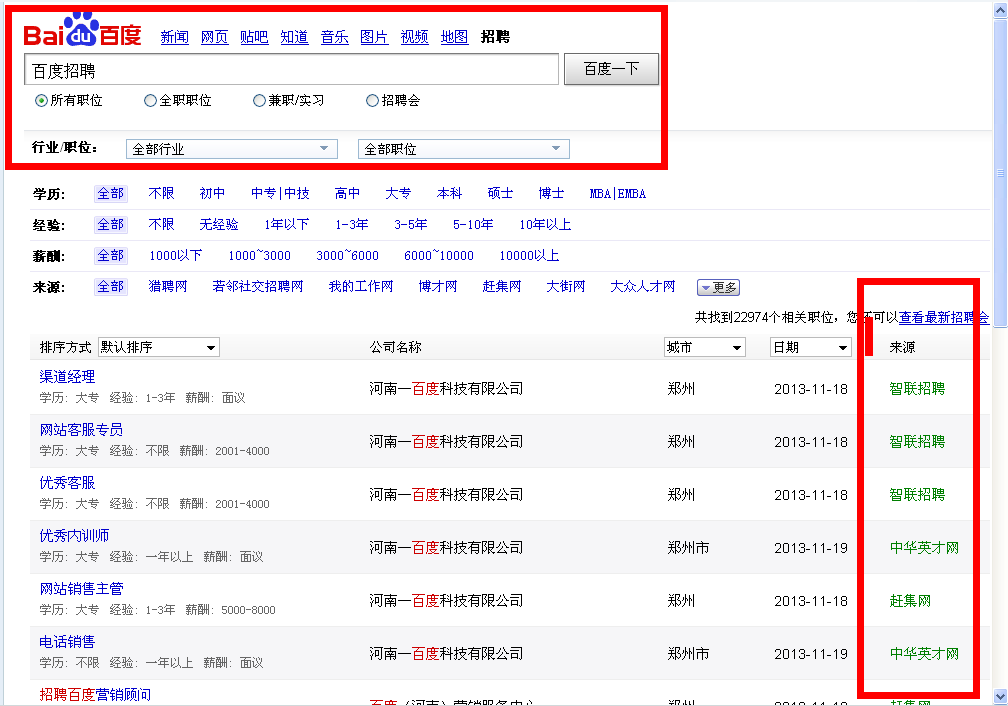Viewport: 1008px width, 706px height.
Task: Click 赶集网 source for 网站销售主管 row
Action: [x=910, y=601]
